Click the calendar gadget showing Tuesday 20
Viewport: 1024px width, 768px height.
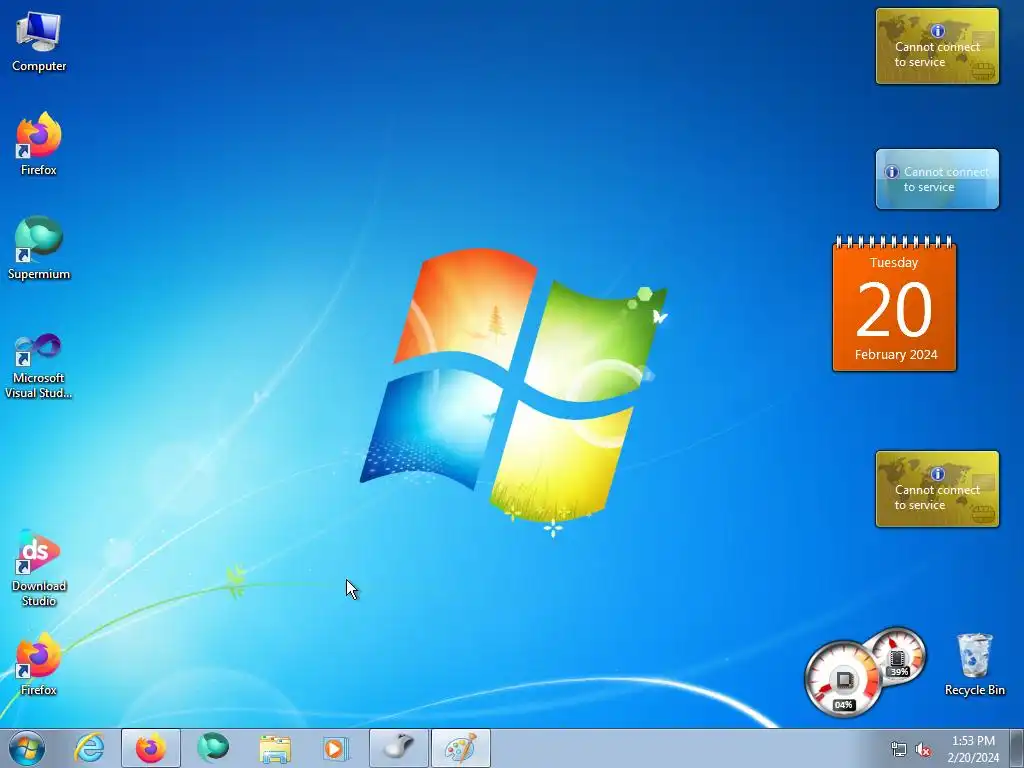pyautogui.click(x=894, y=304)
